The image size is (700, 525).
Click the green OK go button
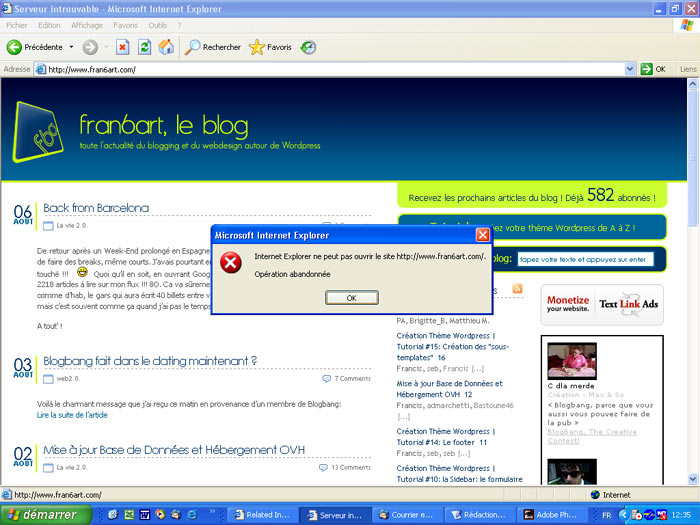653,69
